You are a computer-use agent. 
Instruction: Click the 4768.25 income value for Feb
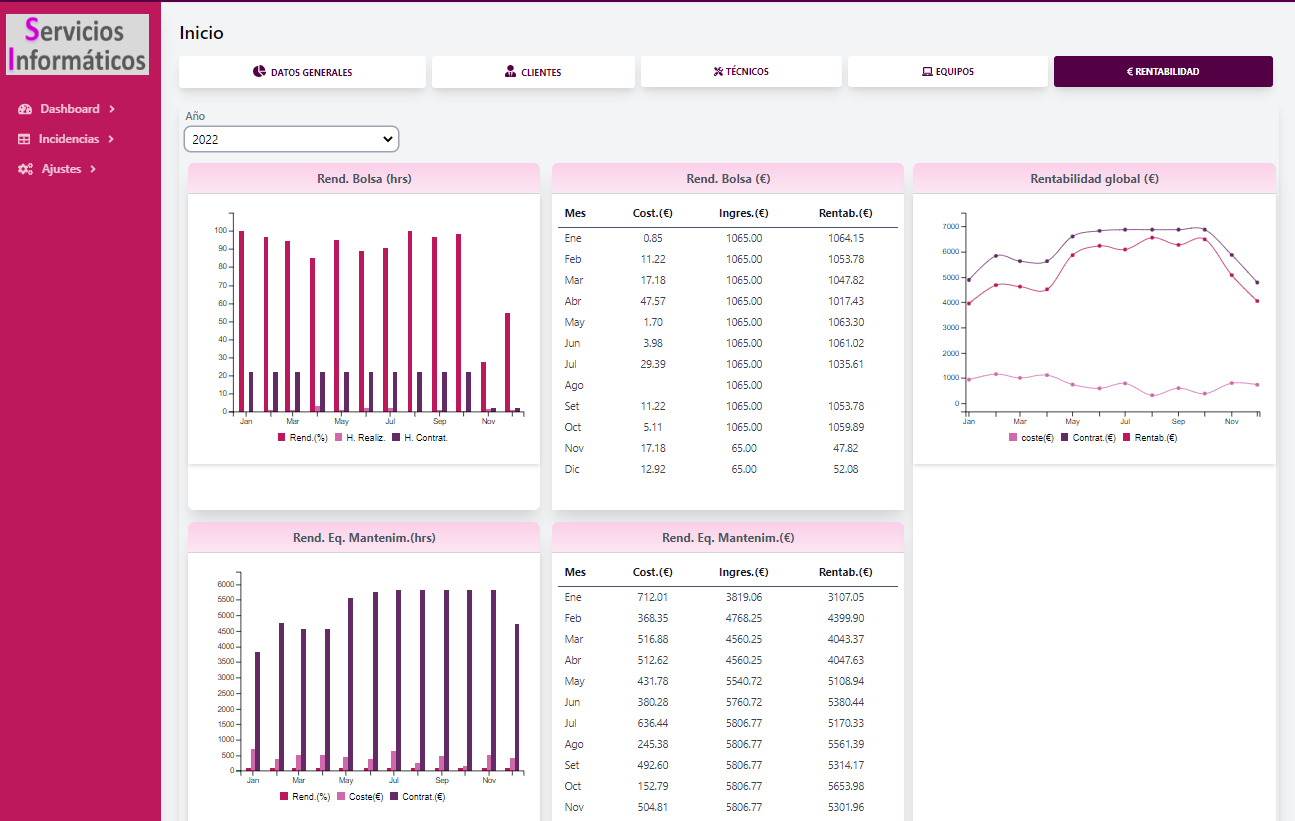[744, 618]
